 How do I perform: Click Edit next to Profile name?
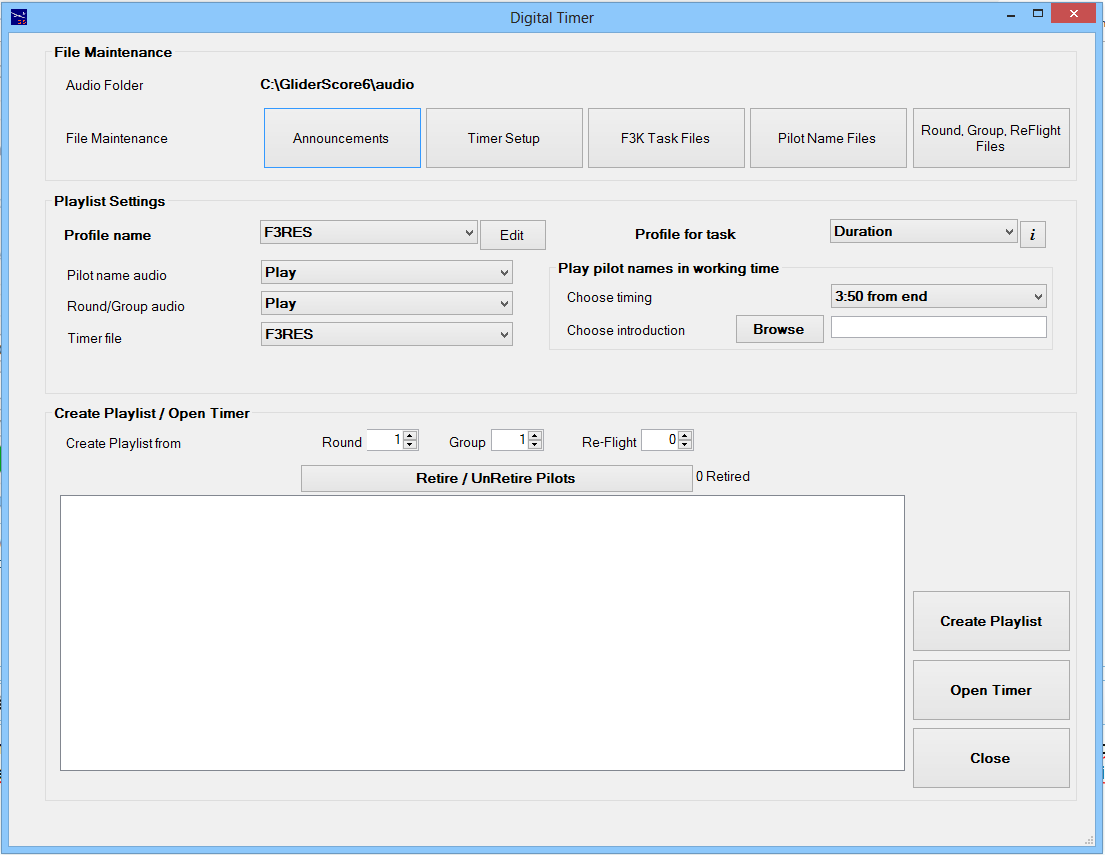512,235
